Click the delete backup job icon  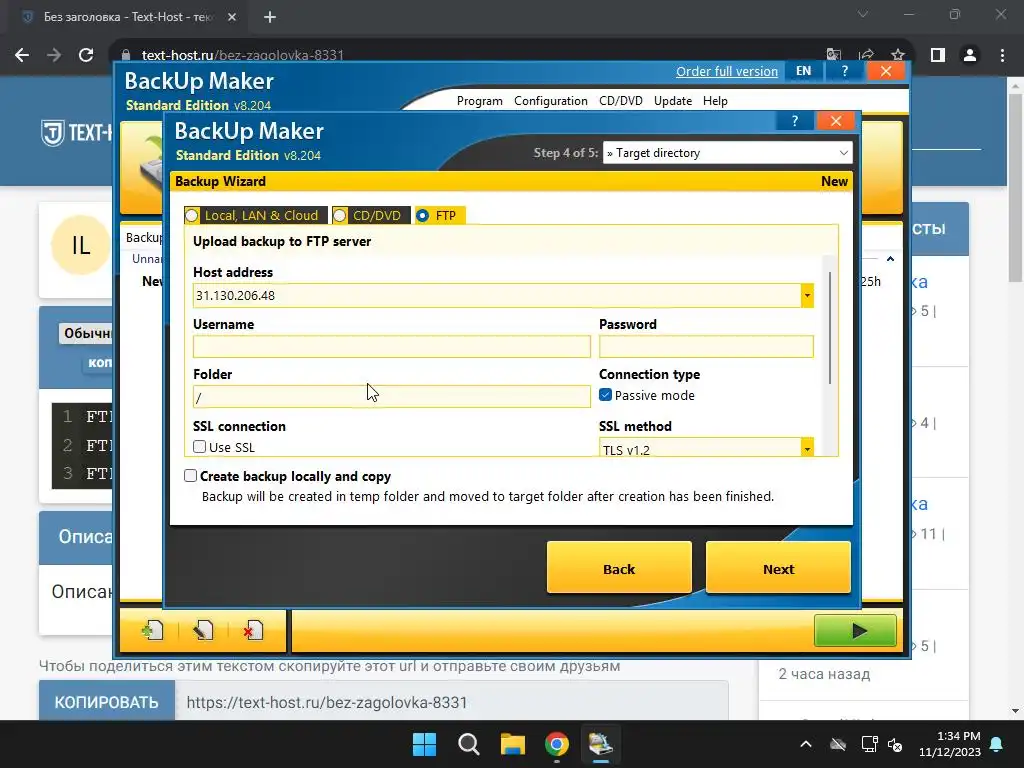pyautogui.click(x=253, y=631)
